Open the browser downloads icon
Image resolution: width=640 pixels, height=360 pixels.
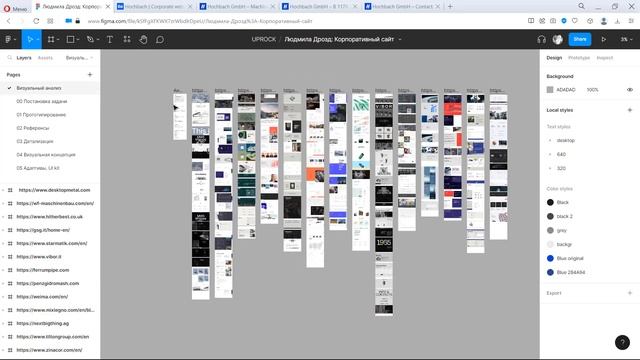coord(618,21)
